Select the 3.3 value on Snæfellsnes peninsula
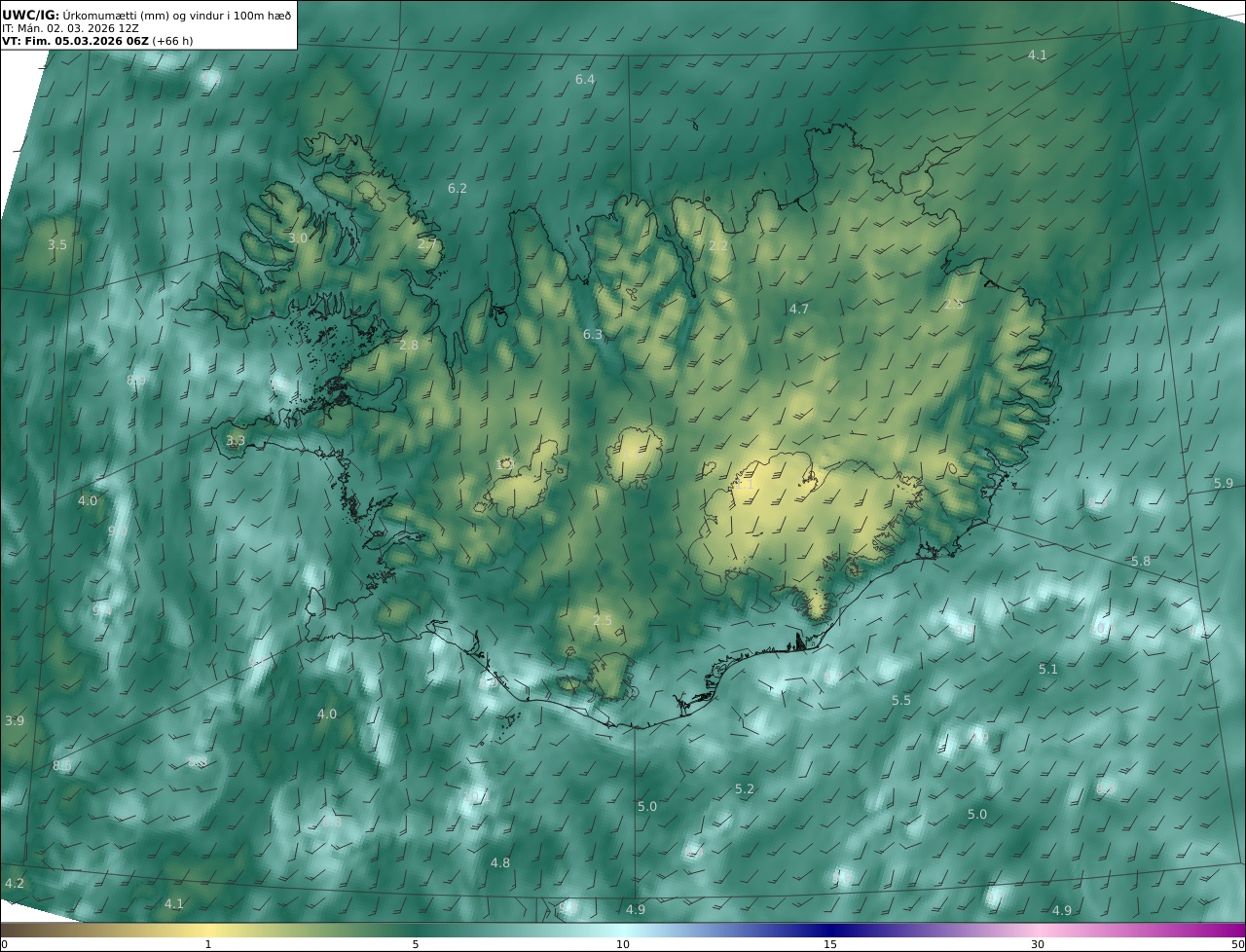 (236, 441)
